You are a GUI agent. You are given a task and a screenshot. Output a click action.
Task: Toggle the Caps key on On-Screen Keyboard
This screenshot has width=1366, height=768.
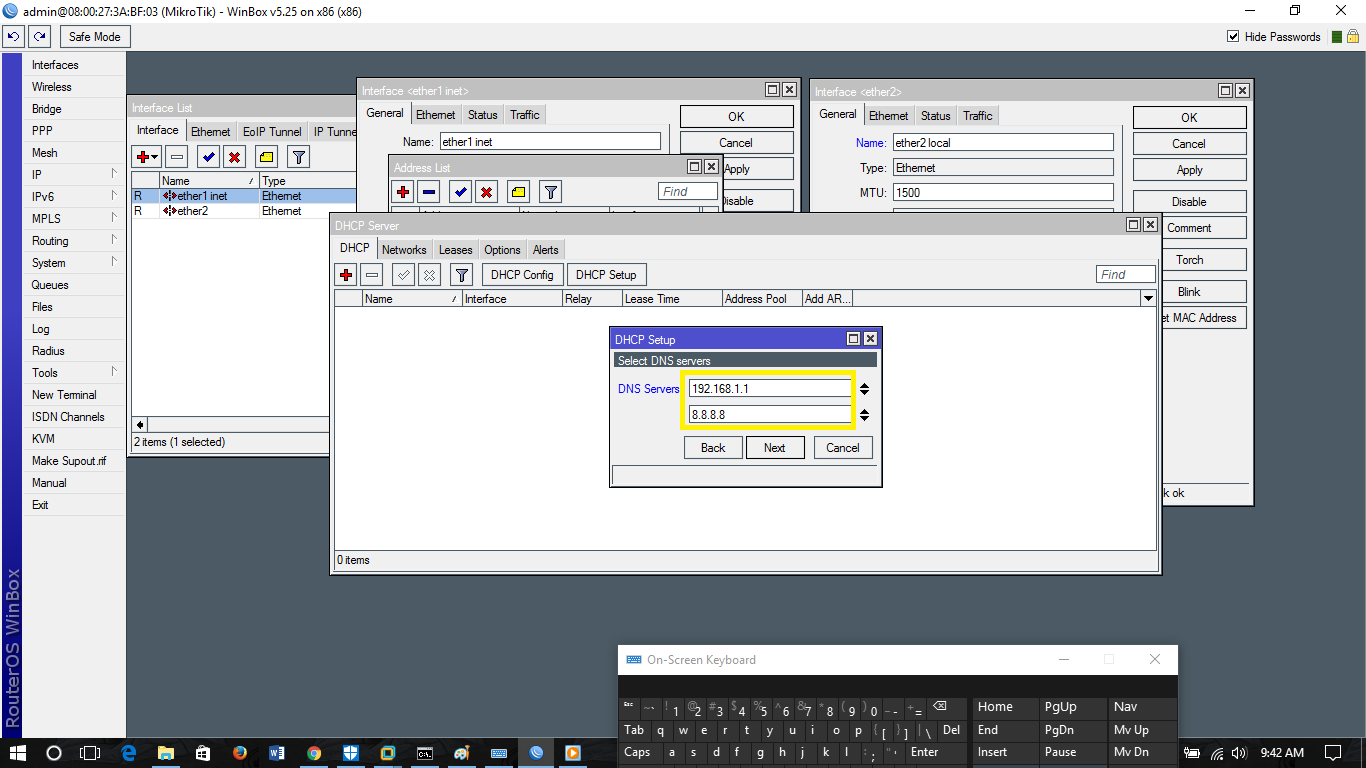tap(637, 752)
